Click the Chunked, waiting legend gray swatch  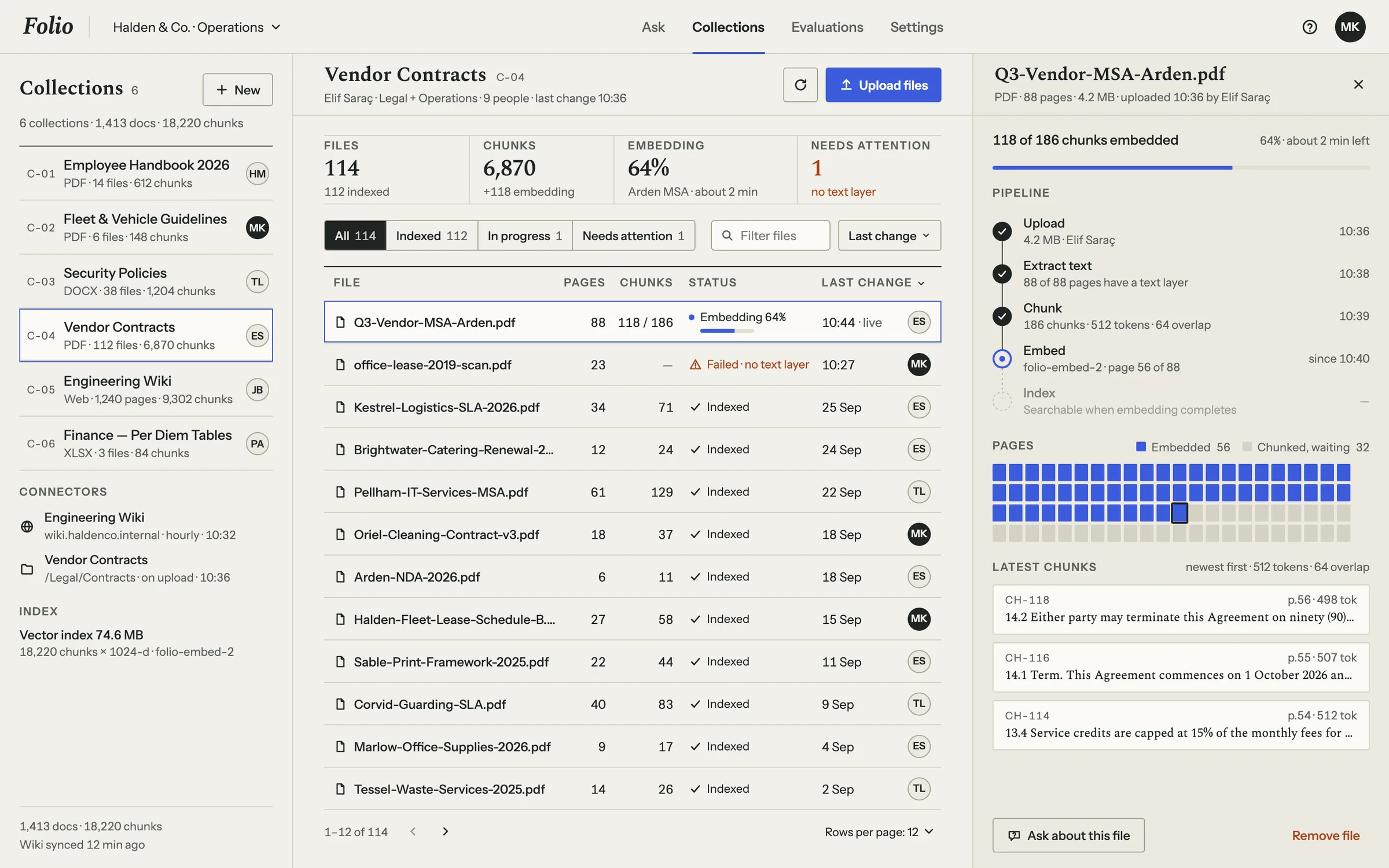click(1247, 447)
